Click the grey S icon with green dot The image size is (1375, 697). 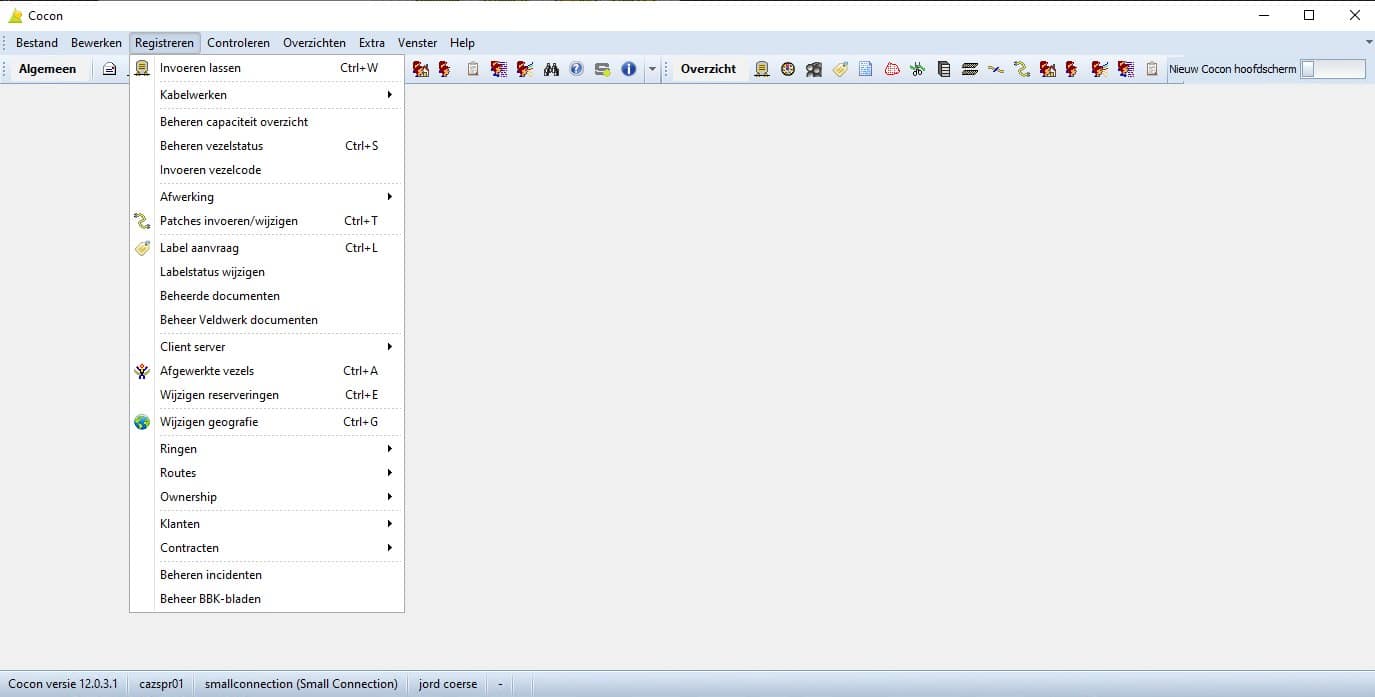pos(603,69)
